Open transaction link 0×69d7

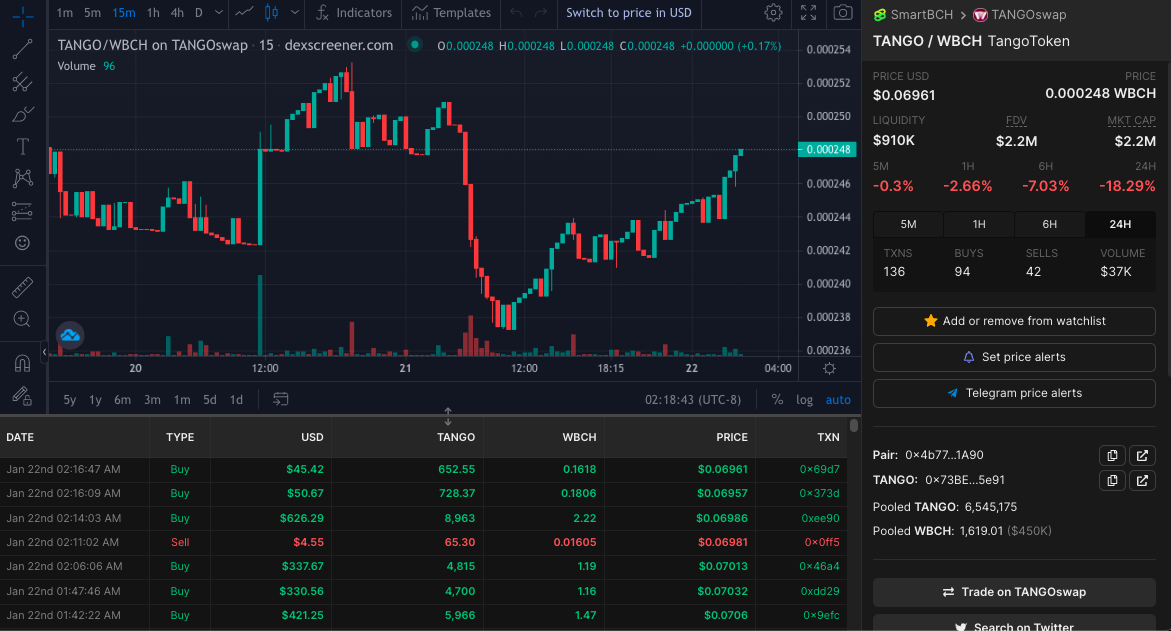click(x=819, y=469)
